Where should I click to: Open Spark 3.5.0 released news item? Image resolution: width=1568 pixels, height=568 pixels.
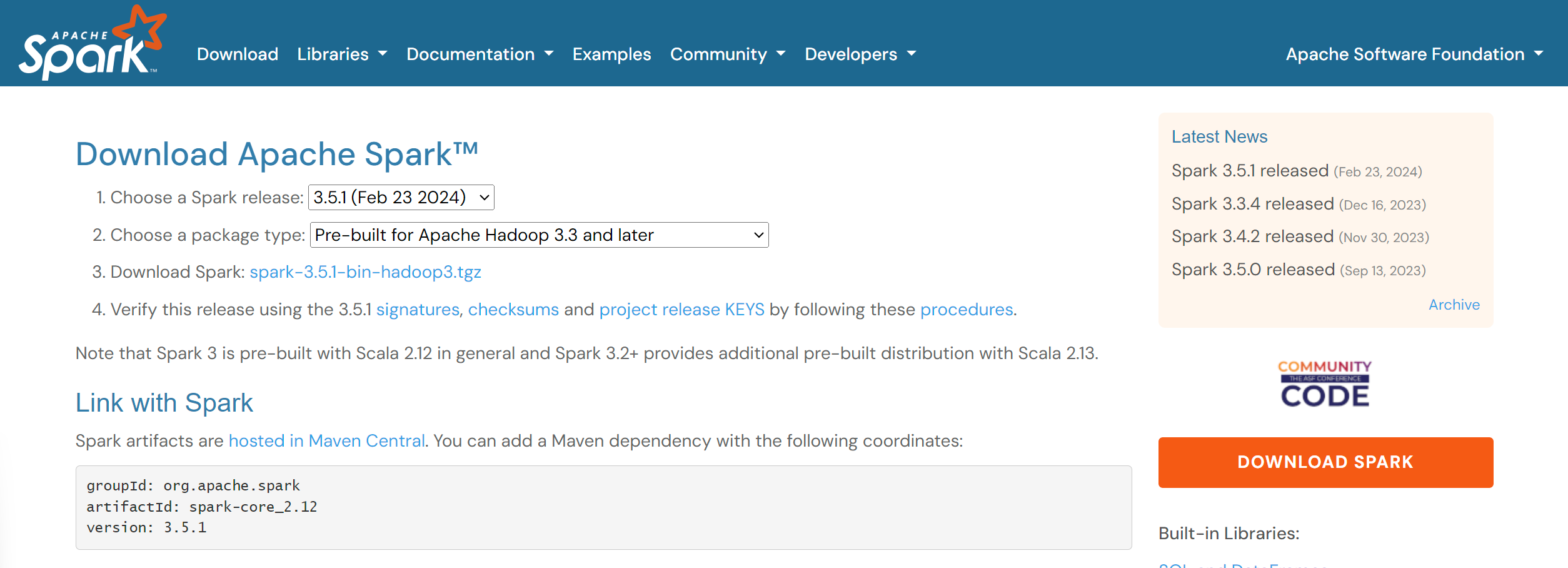(x=1253, y=270)
